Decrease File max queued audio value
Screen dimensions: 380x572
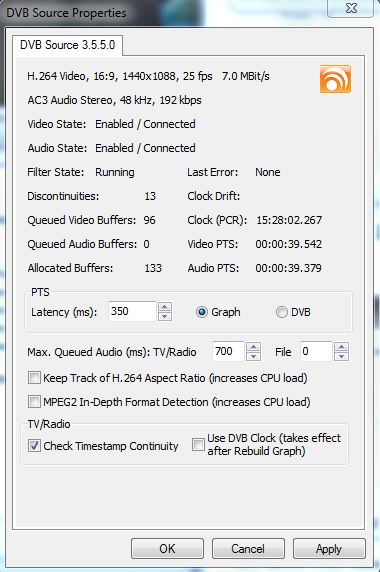pyautogui.click(x=341, y=356)
